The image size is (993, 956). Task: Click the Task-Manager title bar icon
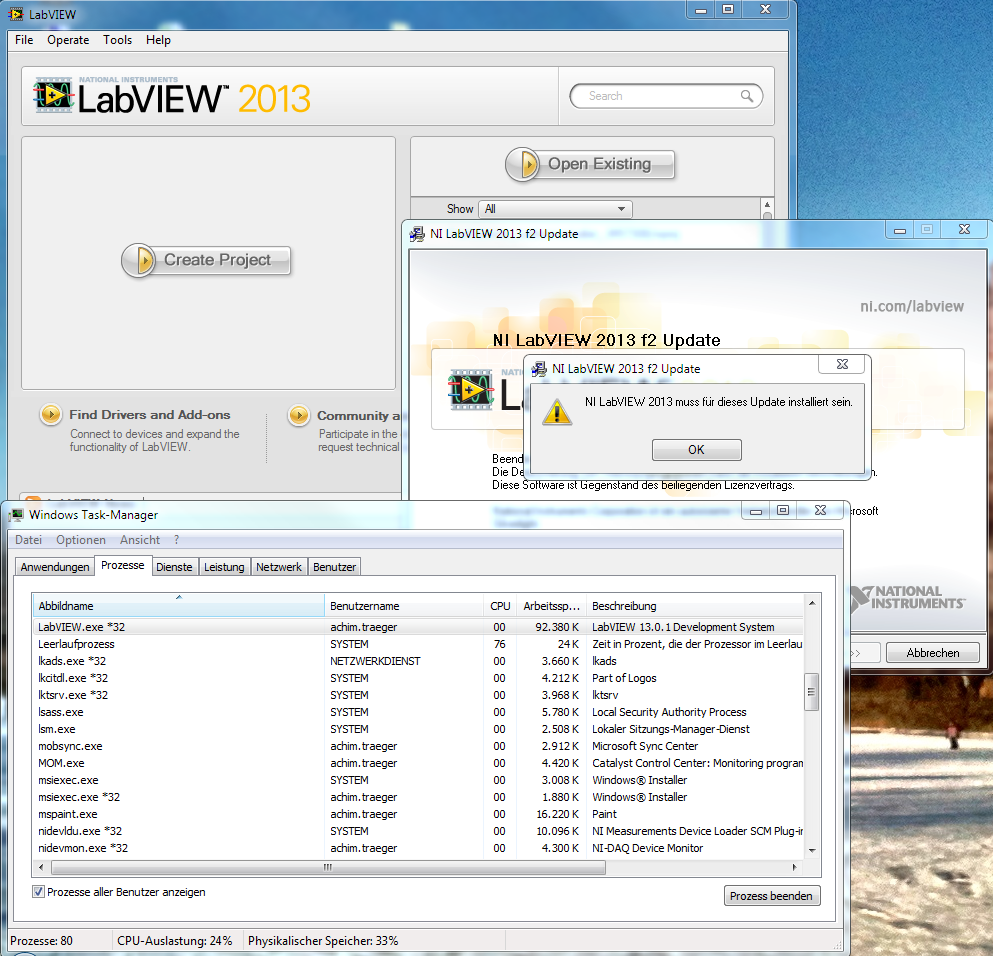coord(16,515)
